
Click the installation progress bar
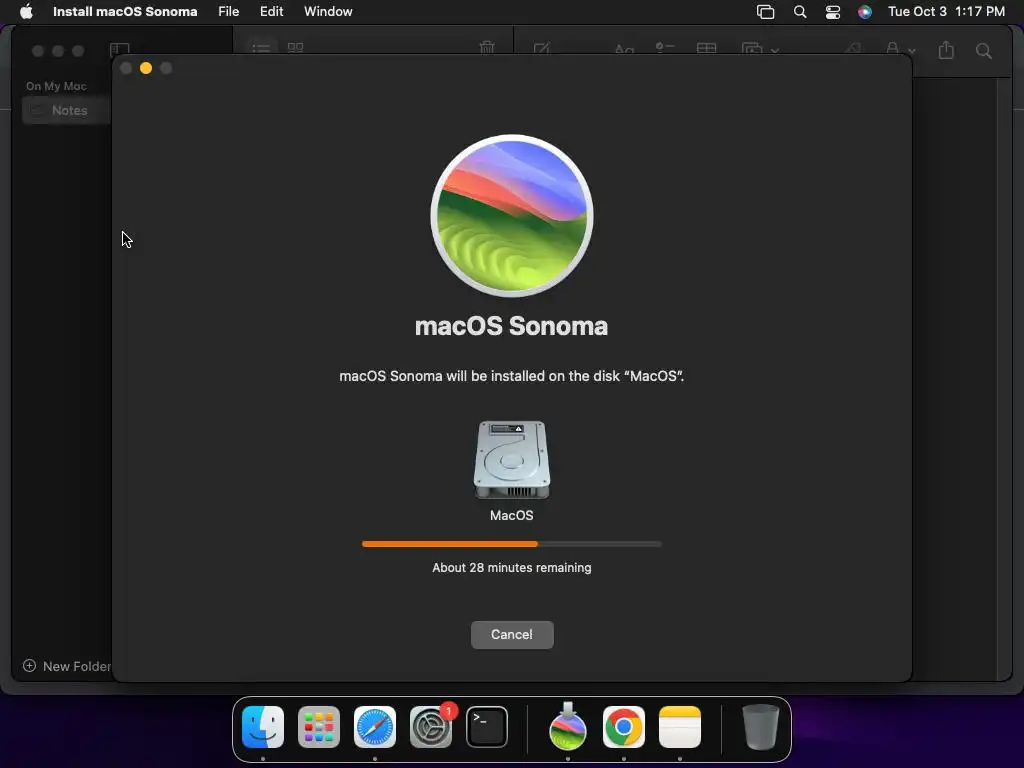click(x=512, y=544)
